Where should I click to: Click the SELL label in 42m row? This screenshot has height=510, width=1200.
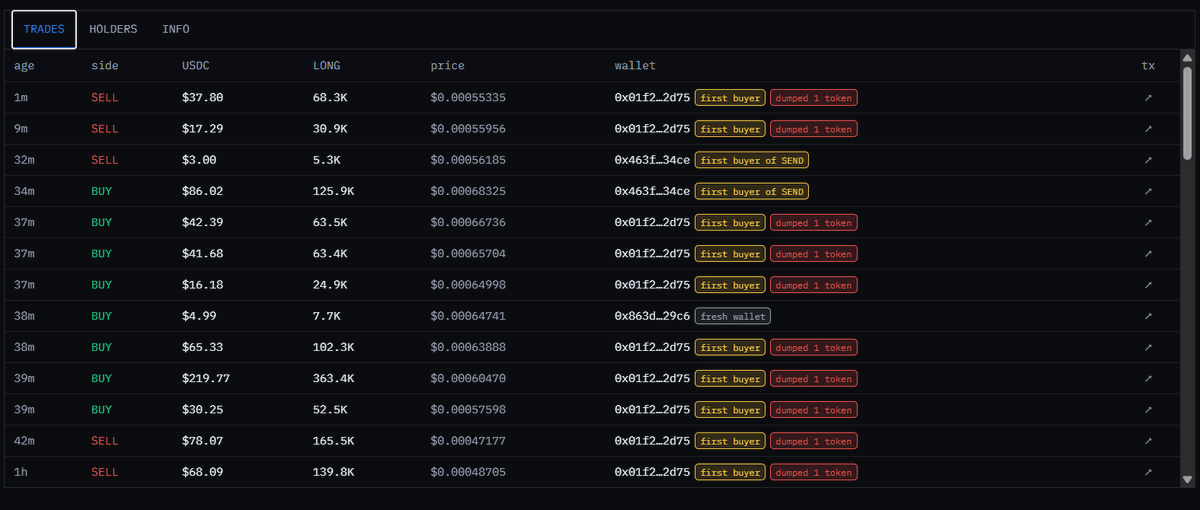(105, 441)
